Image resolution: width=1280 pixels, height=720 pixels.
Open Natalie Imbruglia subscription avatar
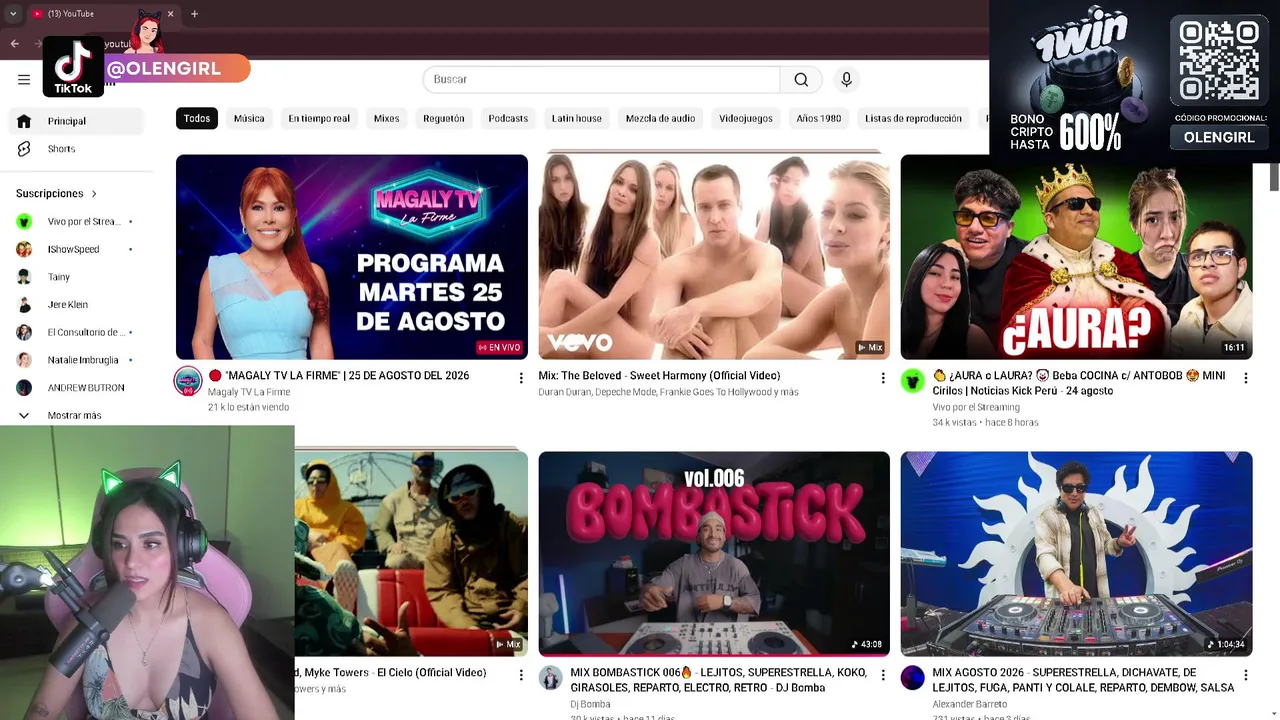pos(24,360)
